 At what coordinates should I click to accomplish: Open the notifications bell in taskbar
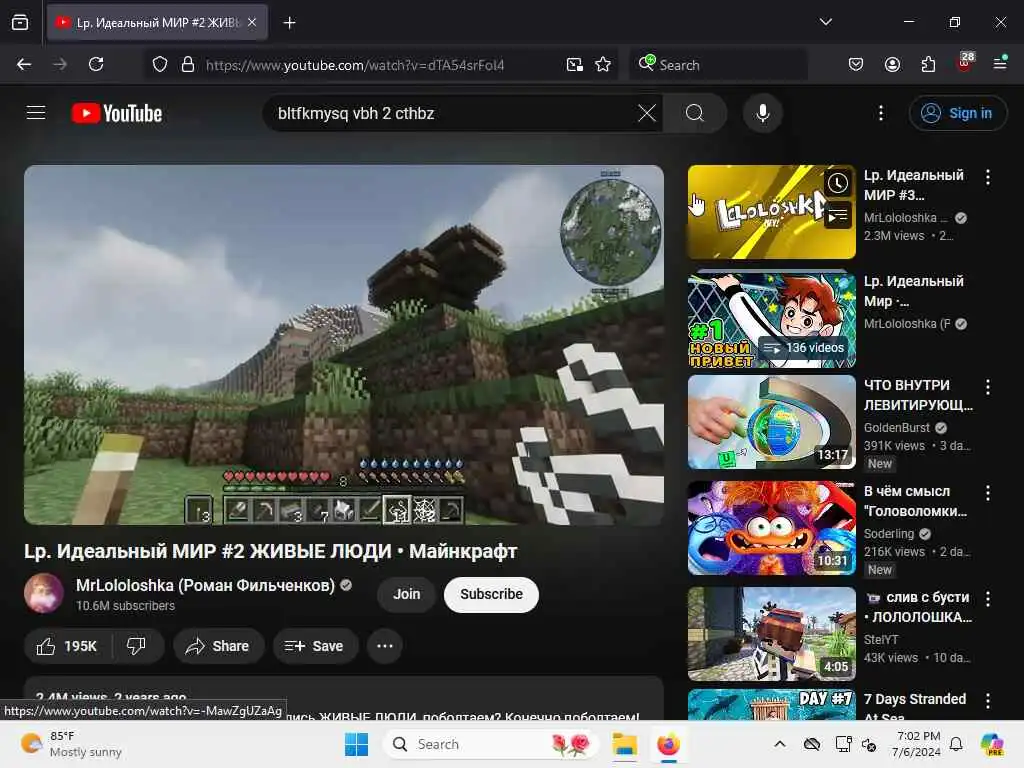956,744
